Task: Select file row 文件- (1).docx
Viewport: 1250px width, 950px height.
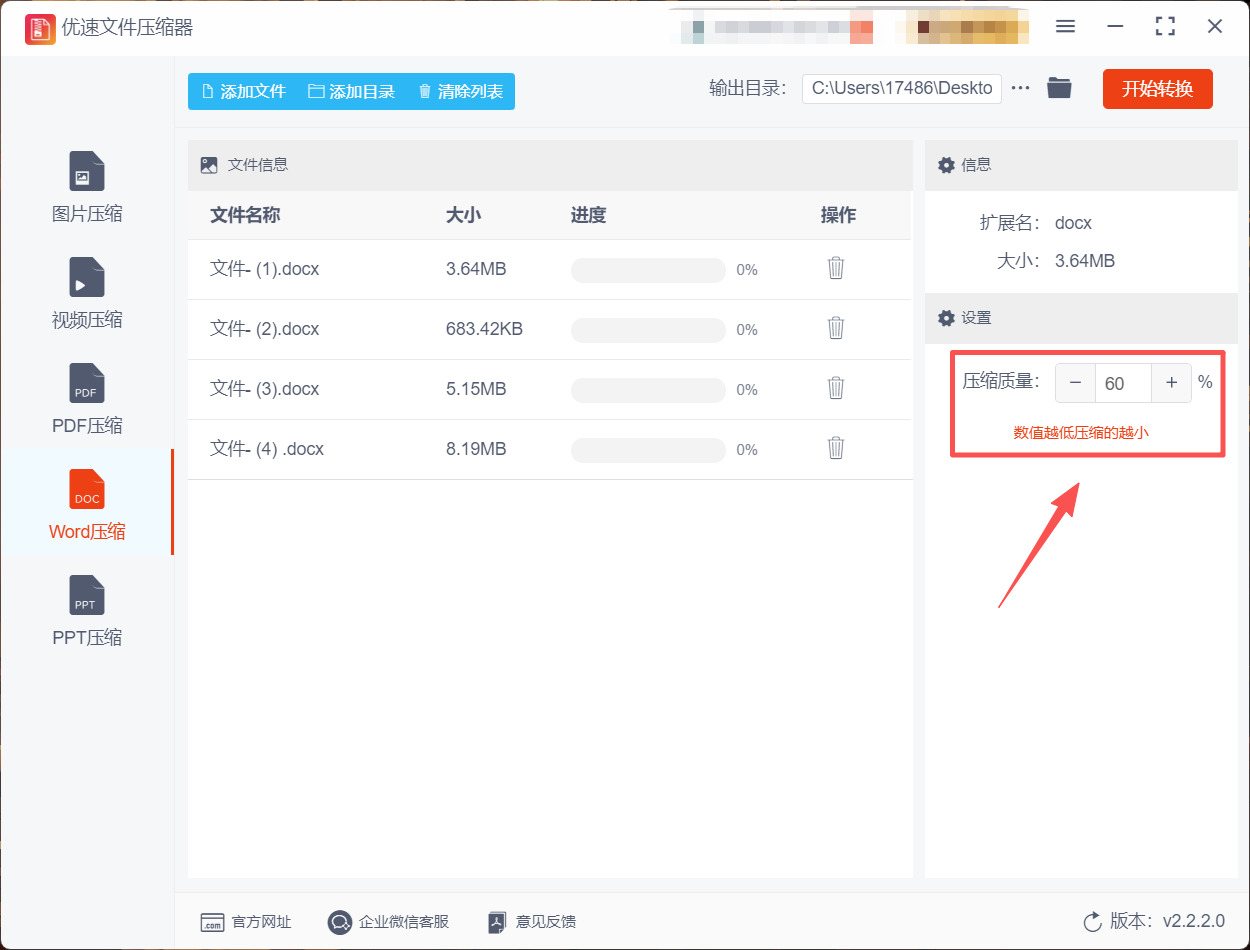Action: click(549, 269)
